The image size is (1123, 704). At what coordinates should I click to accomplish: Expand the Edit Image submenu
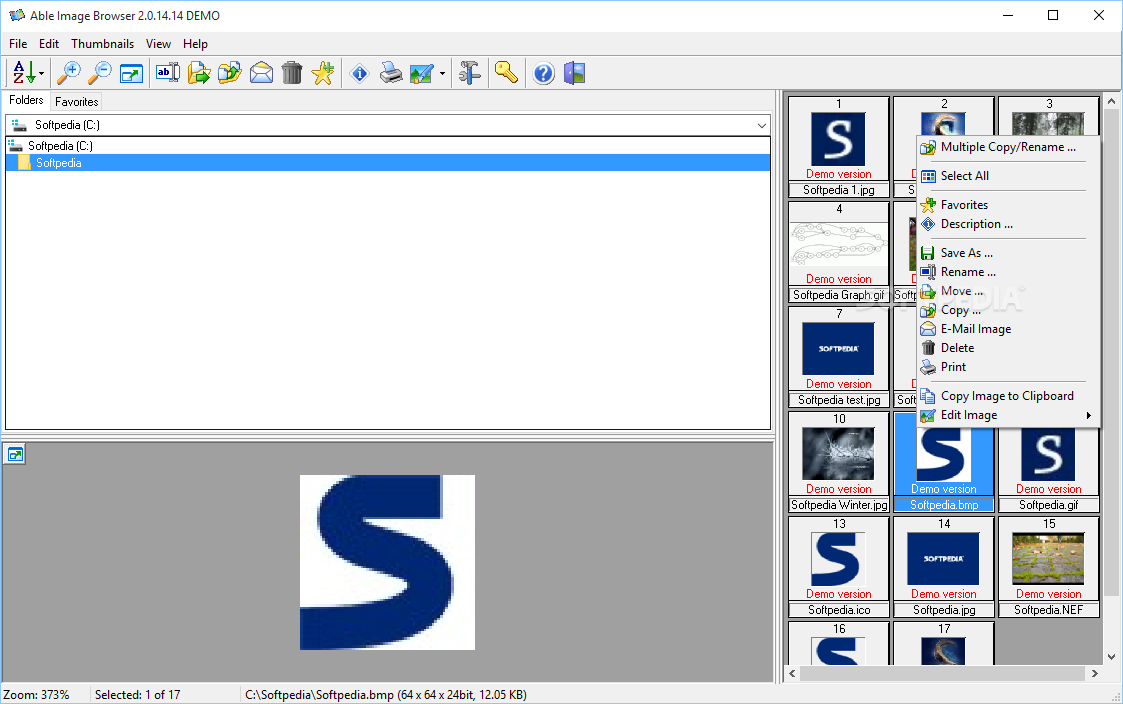click(1008, 415)
